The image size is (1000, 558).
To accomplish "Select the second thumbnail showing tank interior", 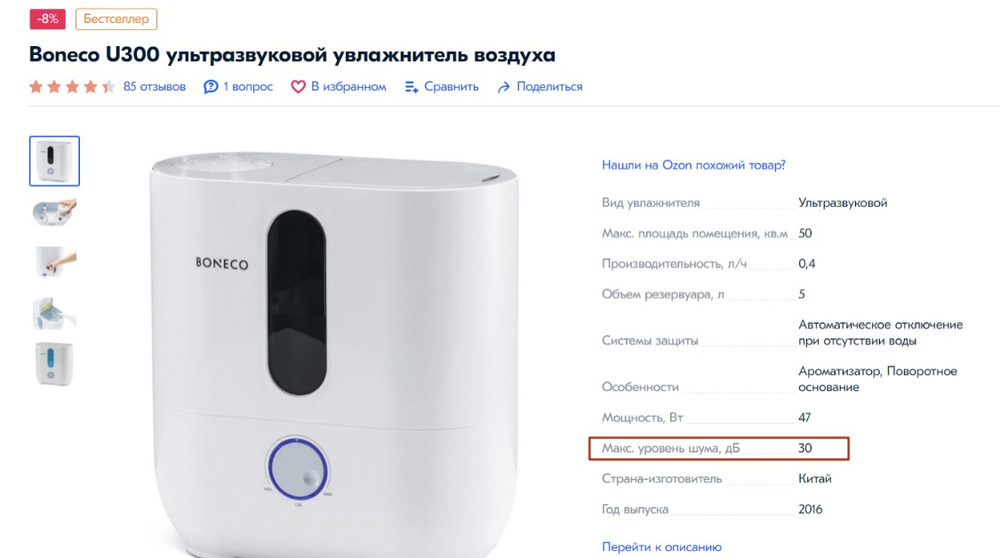I will 54,212.
